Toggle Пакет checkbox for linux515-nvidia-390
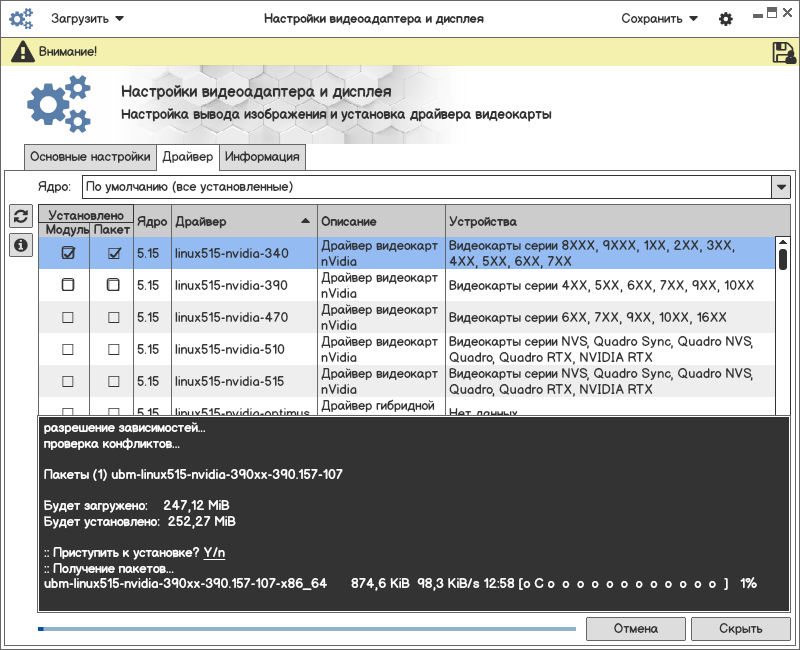The width and height of the screenshot is (800, 650). pos(113,285)
